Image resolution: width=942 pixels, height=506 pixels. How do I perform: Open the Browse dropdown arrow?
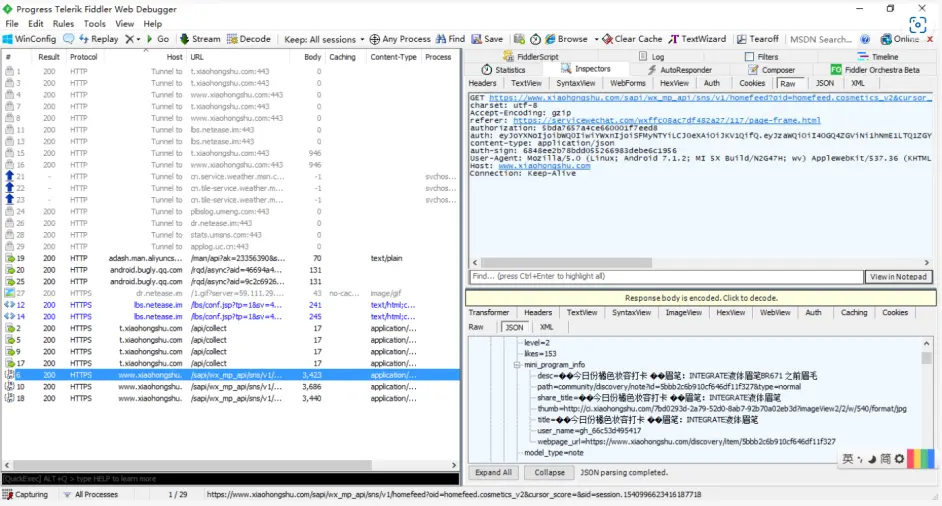[x=596, y=39]
